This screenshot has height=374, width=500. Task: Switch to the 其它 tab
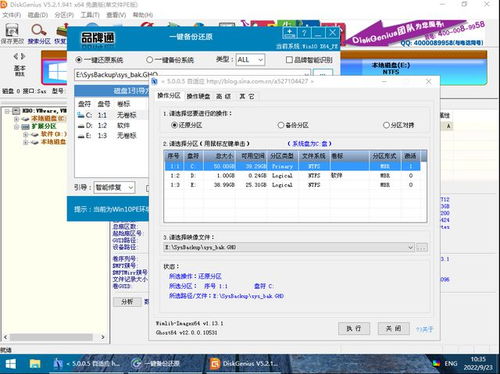point(247,96)
